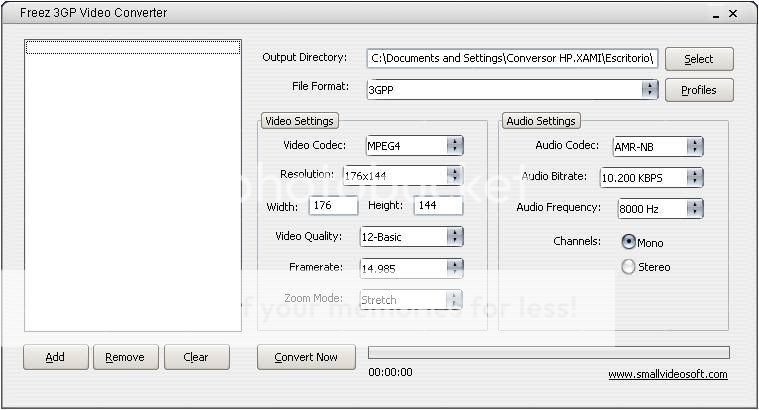Viewport: 759px width, 410px height.
Task: Expand the Video Codec dropdown
Action: click(454, 146)
